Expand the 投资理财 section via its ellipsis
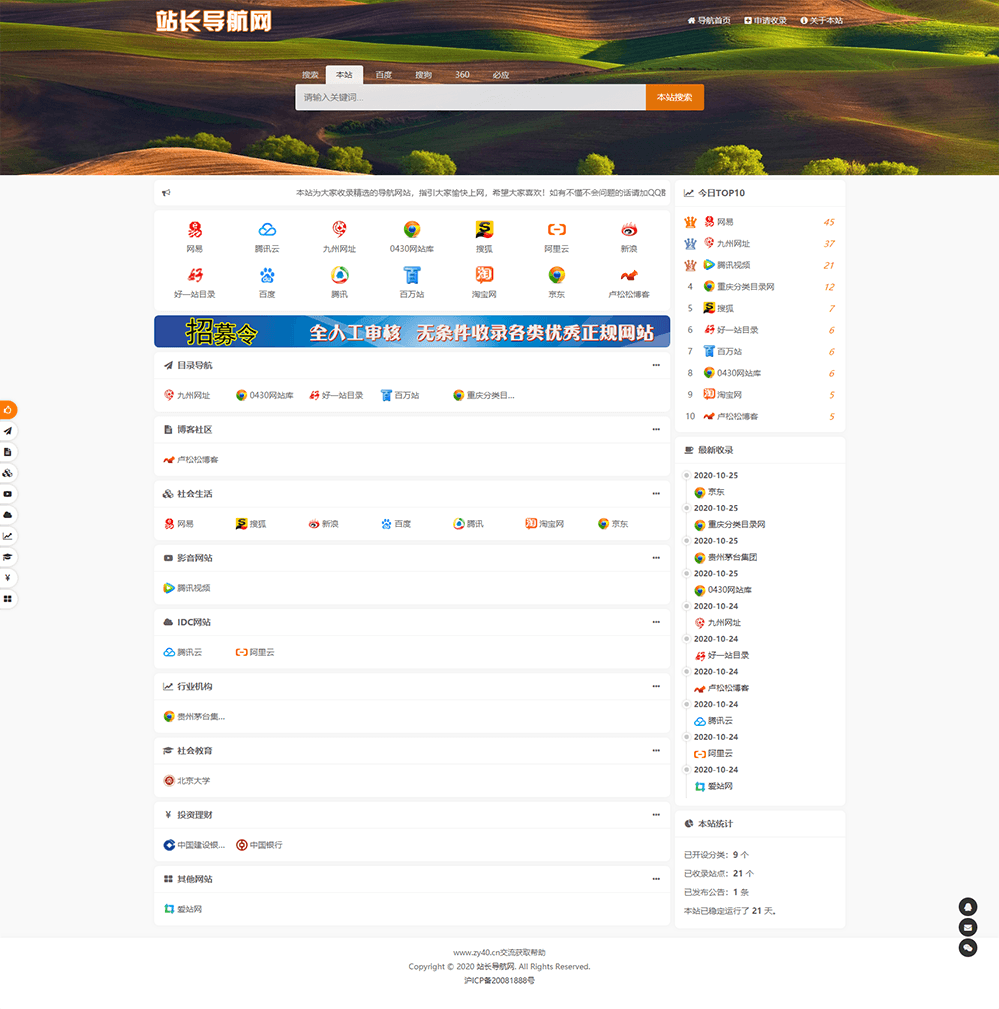Viewport: 999px width, 1009px height. point(656,815)
